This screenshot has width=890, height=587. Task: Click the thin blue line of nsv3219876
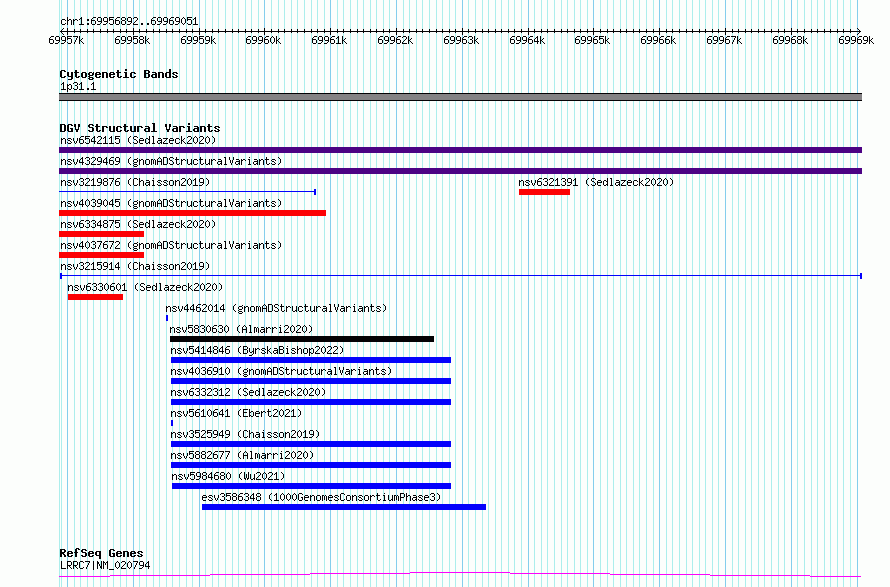[x=187, y=192]
